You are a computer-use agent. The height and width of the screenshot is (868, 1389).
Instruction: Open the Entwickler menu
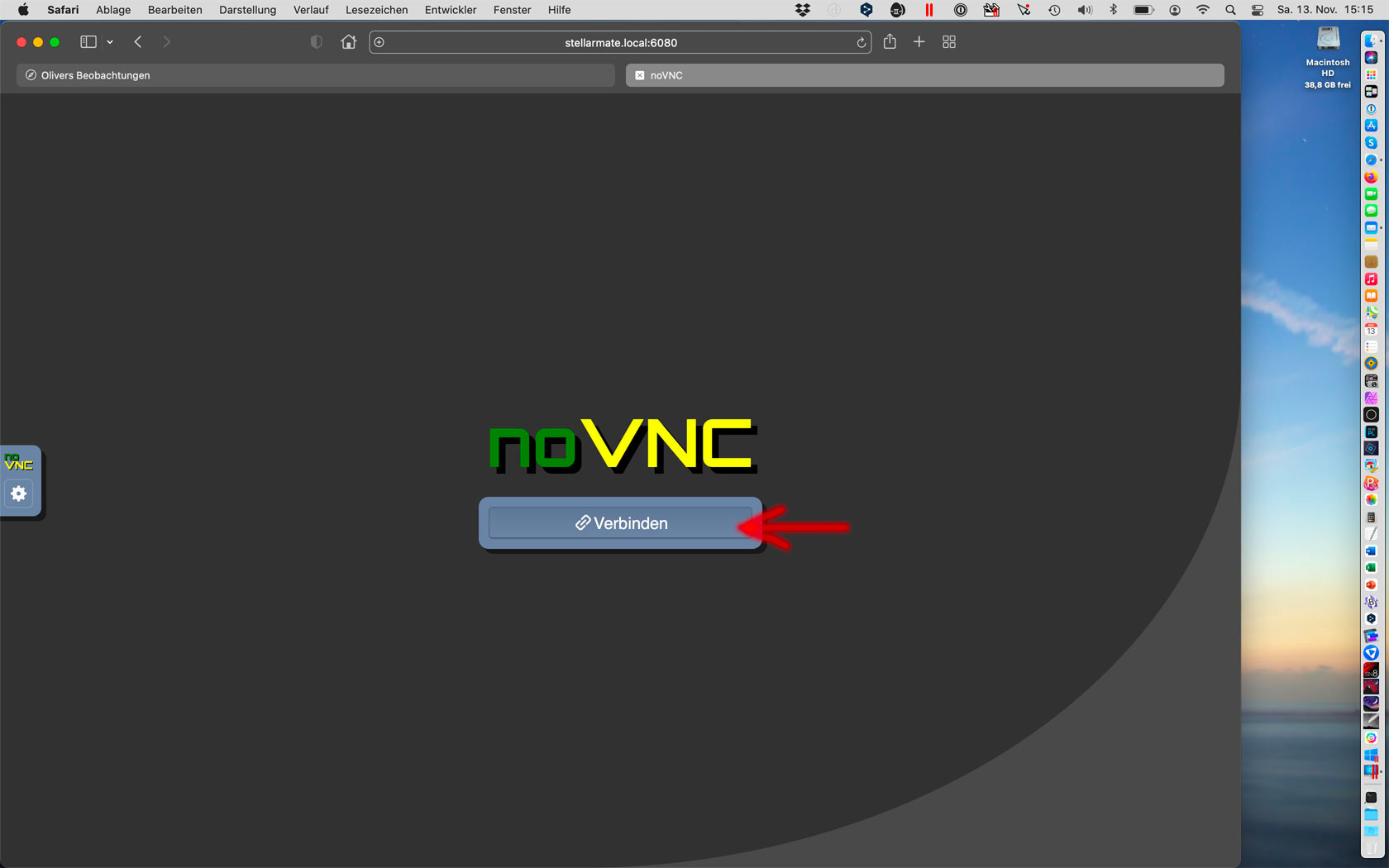click(451, 10)
